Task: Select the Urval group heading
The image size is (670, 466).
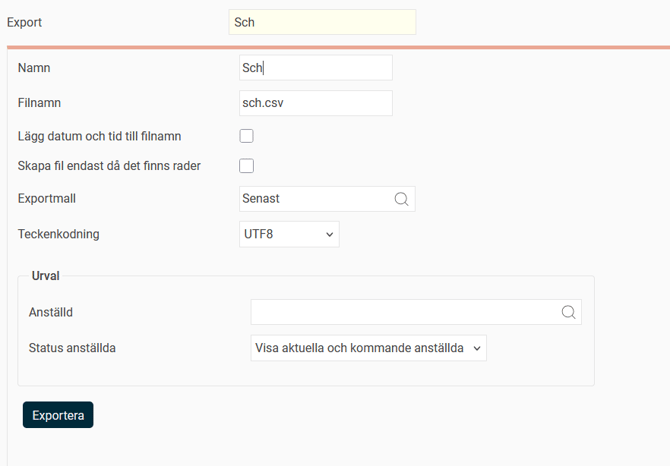Action: (45, 275)
